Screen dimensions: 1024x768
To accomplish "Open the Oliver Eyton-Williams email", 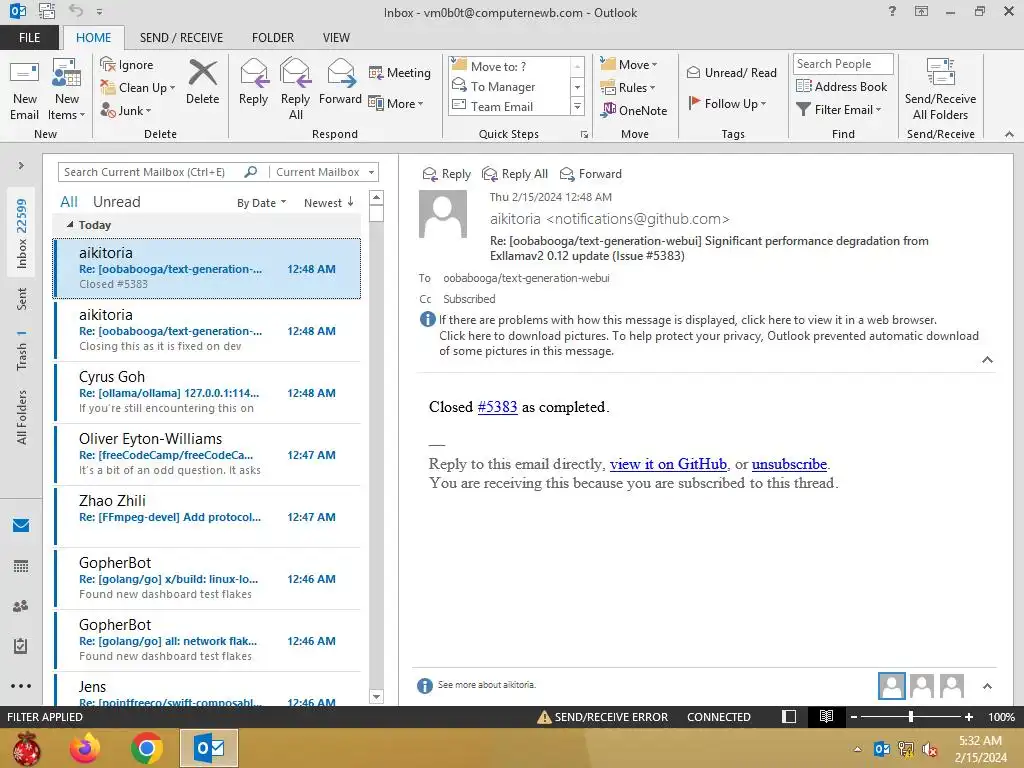I will (208, 455).
